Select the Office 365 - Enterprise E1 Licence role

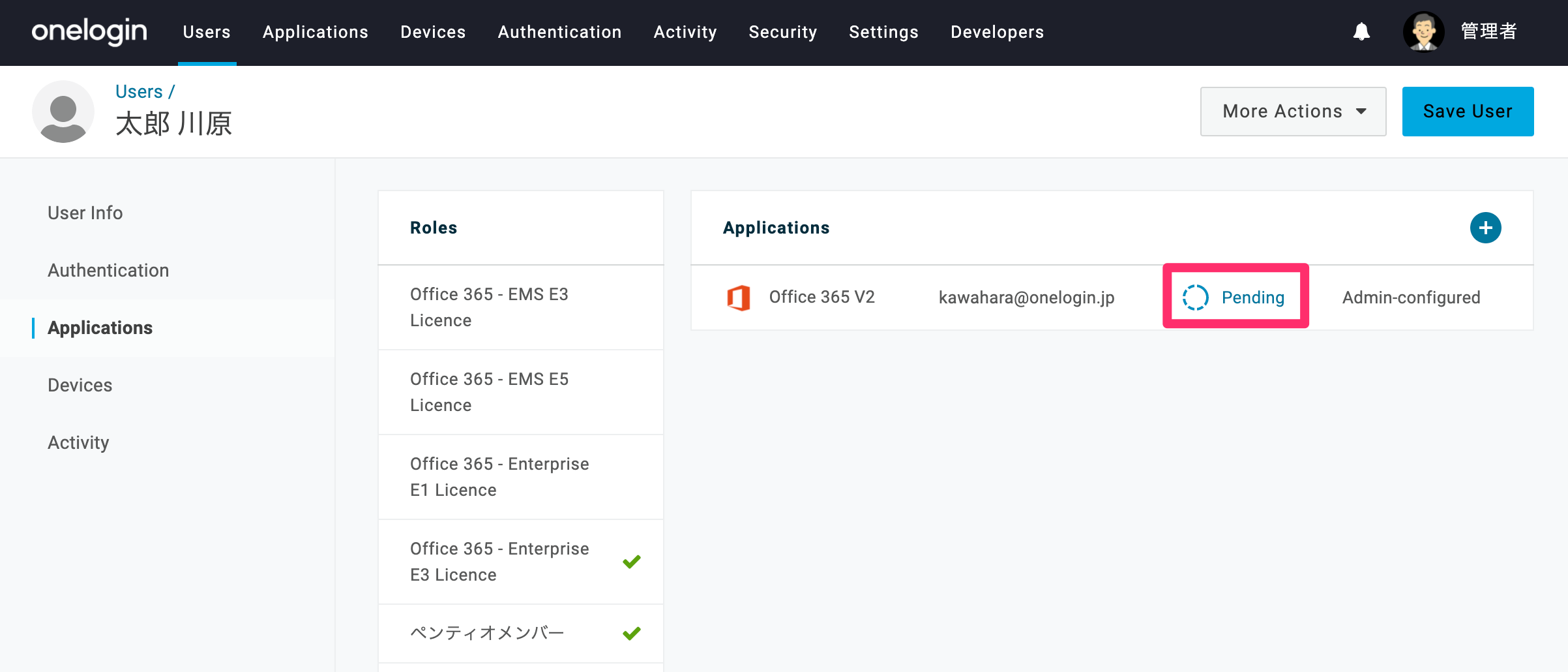pyautogui.click(x=520, y=477)
